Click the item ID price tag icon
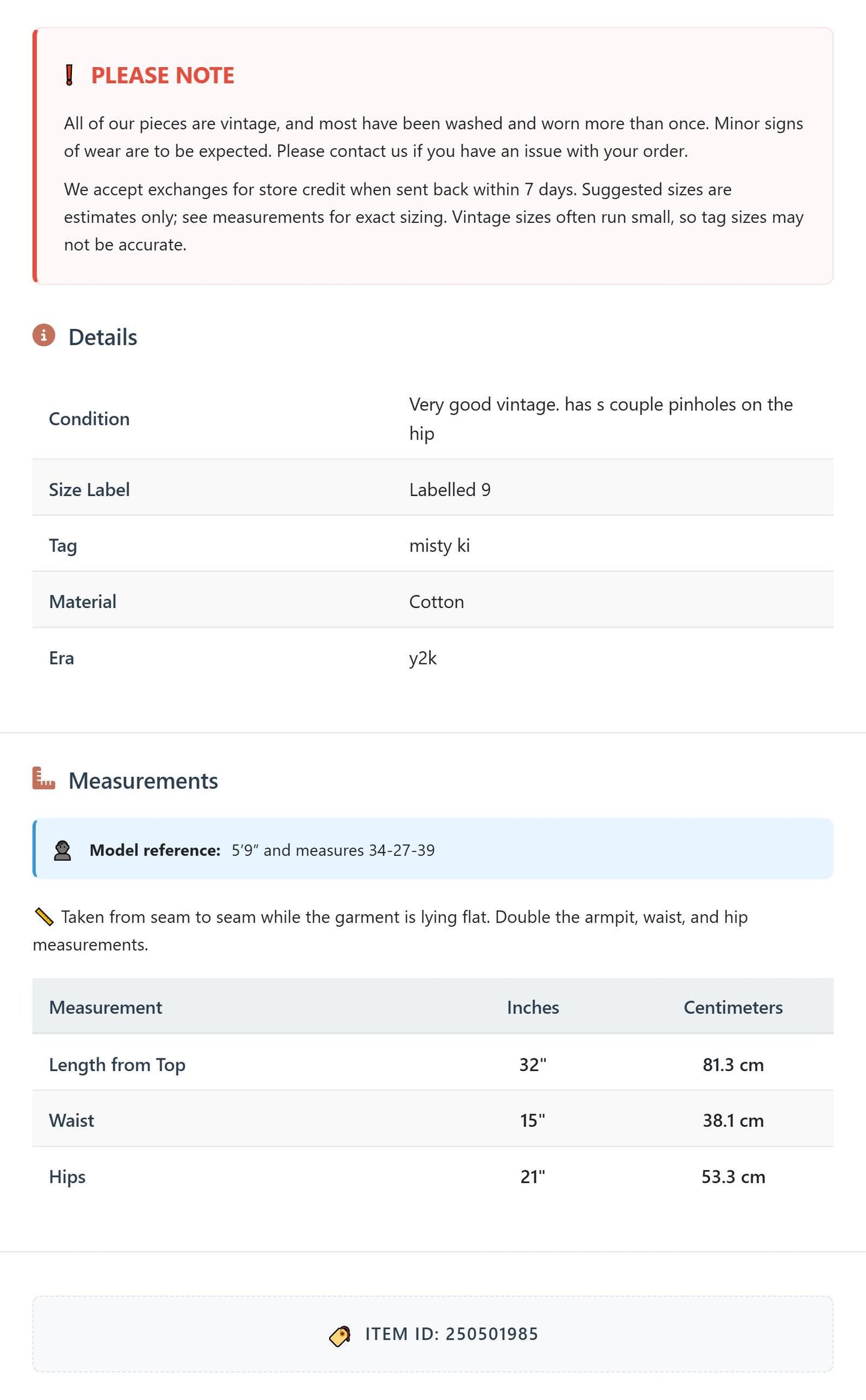Image resolution: width=866 pixels, height=1400 pixels. [340, 1335]
